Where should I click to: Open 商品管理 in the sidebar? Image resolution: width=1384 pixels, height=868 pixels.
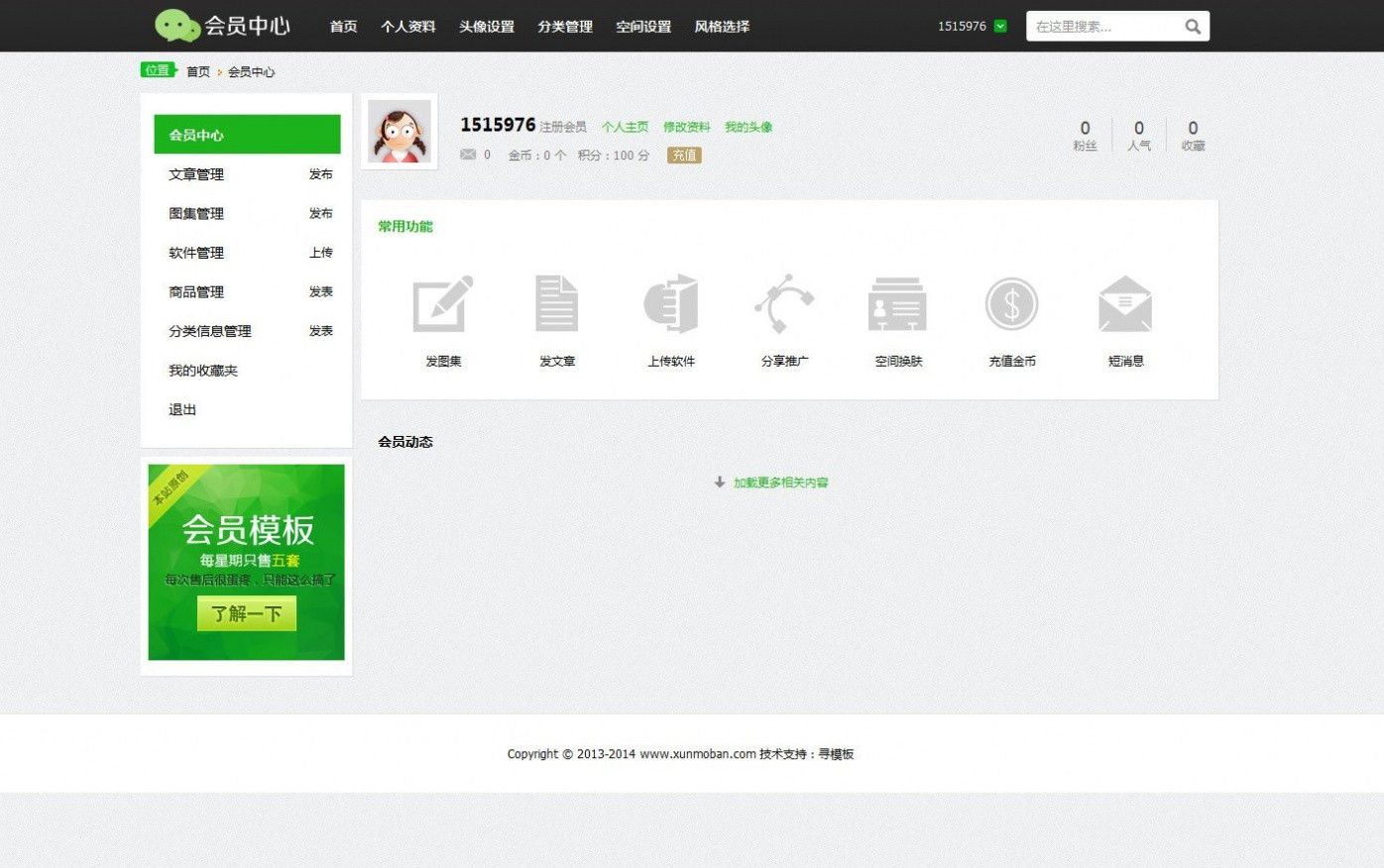(x=196, y=291)
